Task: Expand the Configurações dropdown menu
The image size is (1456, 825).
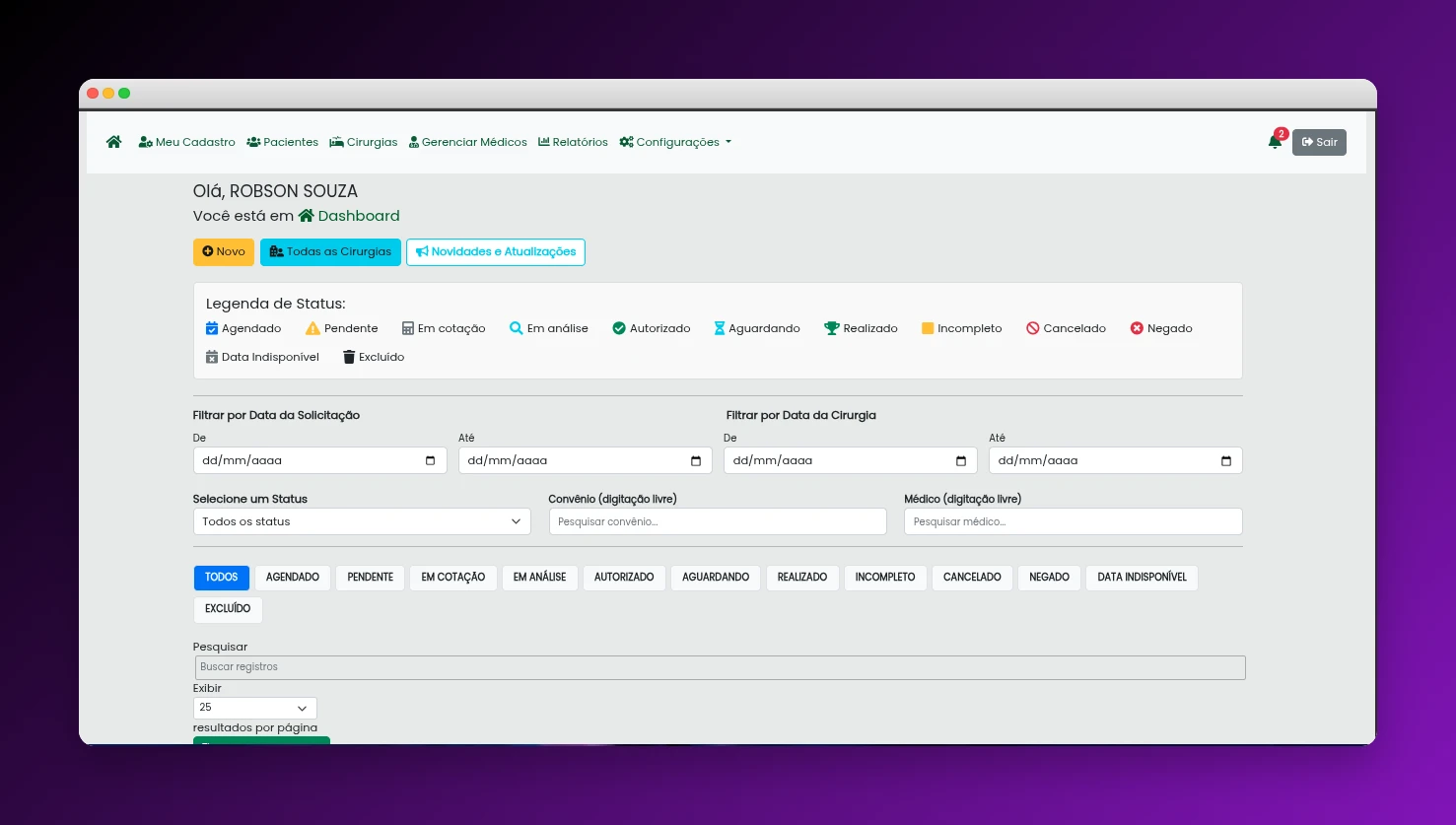Action: [x=675, y=142]
